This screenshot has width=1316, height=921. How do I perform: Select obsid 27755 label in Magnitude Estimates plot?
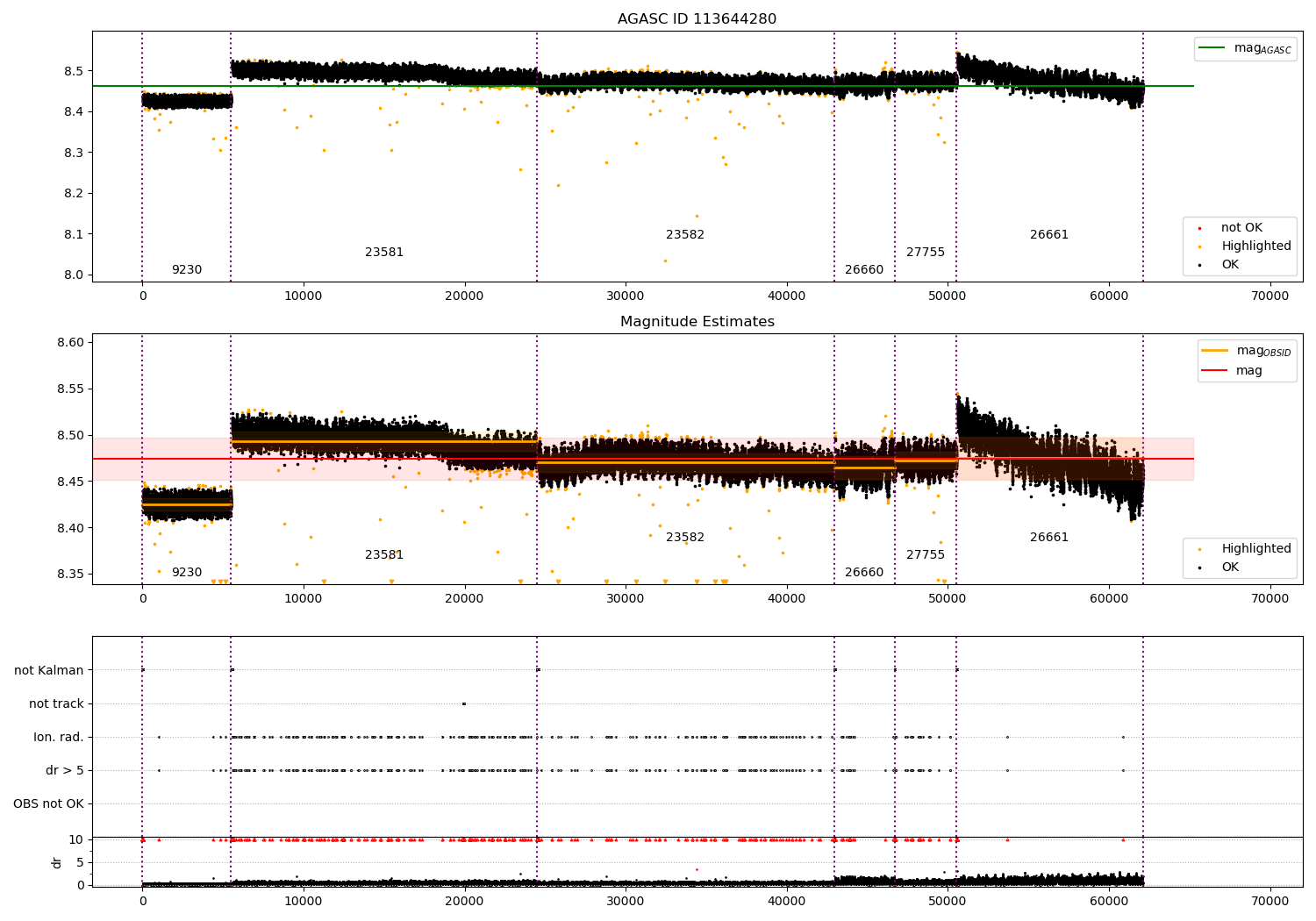coord(926,555)
